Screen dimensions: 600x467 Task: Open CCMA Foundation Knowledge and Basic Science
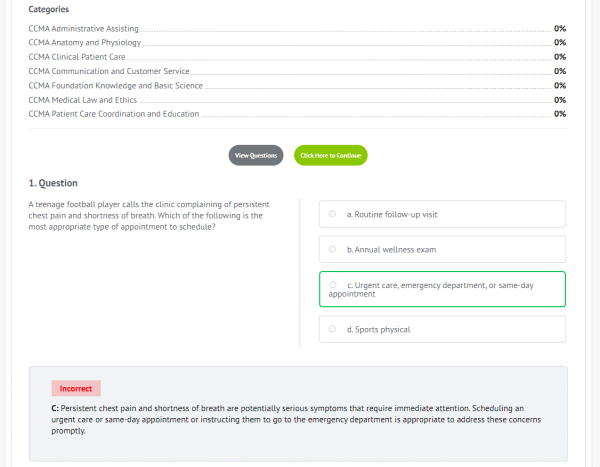115,85
